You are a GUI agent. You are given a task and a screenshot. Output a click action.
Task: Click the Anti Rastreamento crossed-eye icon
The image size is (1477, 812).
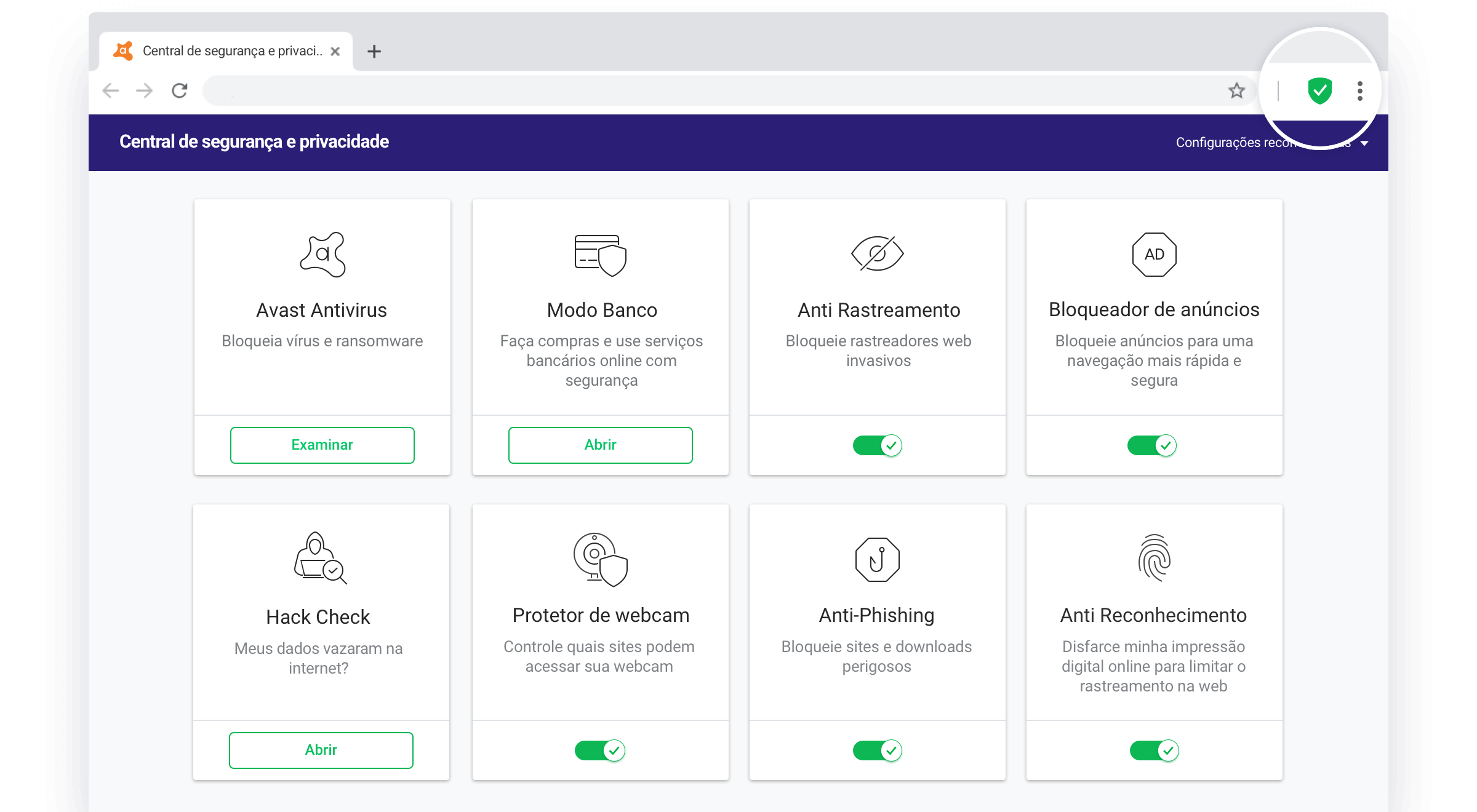point(878,253)
